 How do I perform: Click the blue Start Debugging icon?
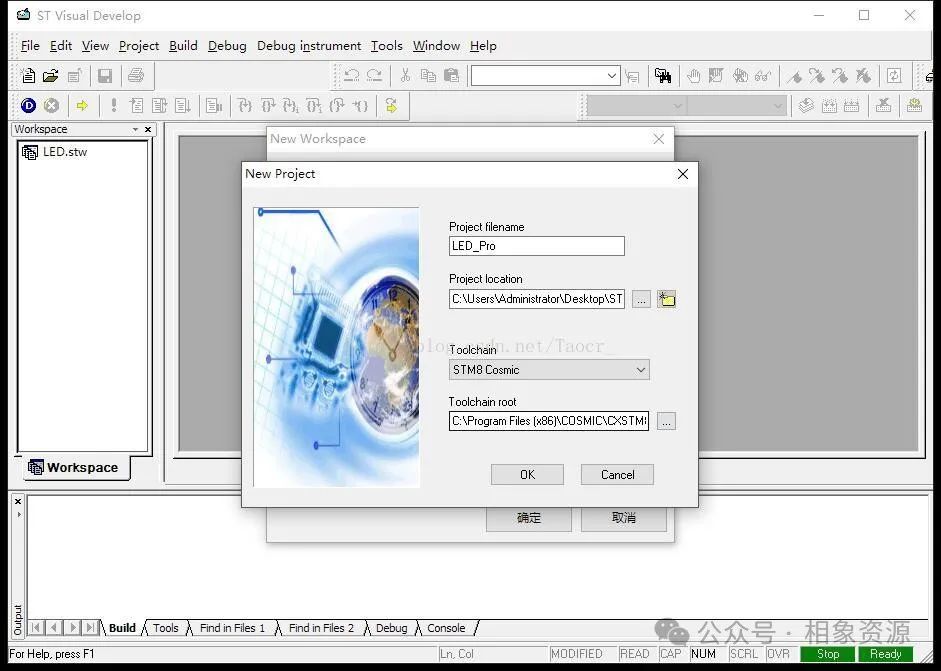pyautogui.click(x=28, y=106)
